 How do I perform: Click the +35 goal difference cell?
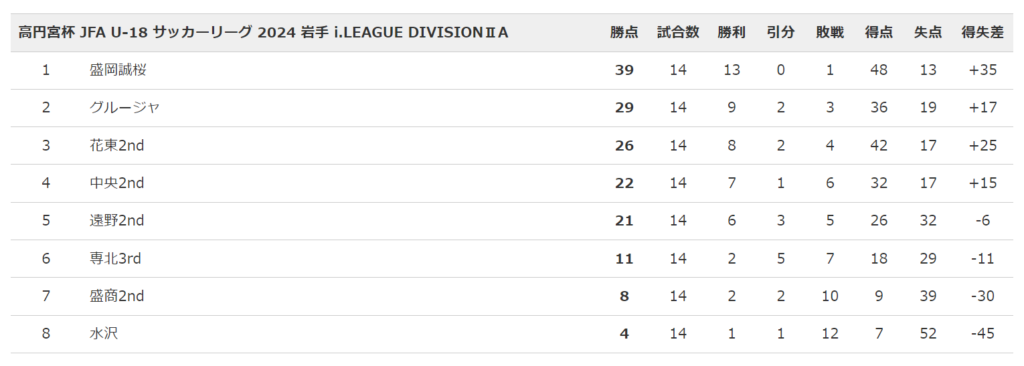[x=983, y=70]
